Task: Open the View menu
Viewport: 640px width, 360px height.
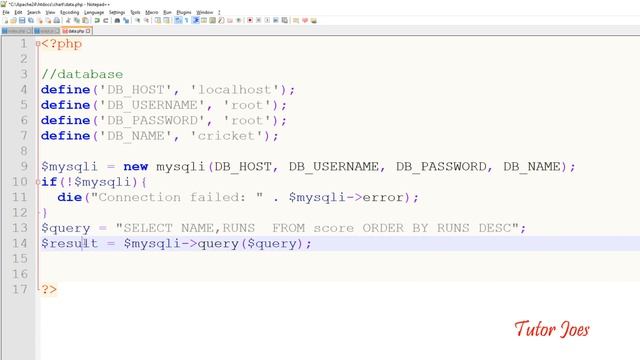Action: point(50,12)
